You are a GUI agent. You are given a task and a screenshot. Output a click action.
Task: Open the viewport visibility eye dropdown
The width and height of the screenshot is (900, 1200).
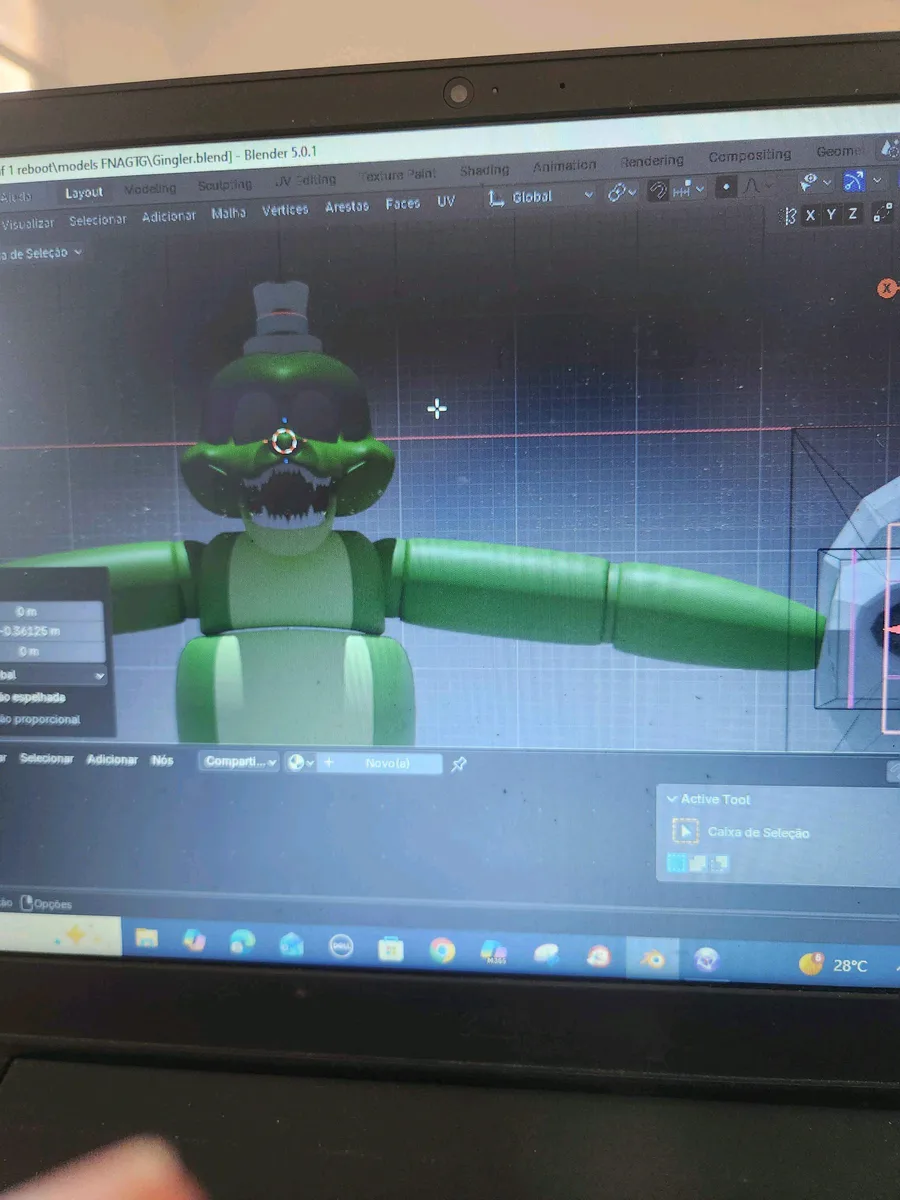[814, 181]
